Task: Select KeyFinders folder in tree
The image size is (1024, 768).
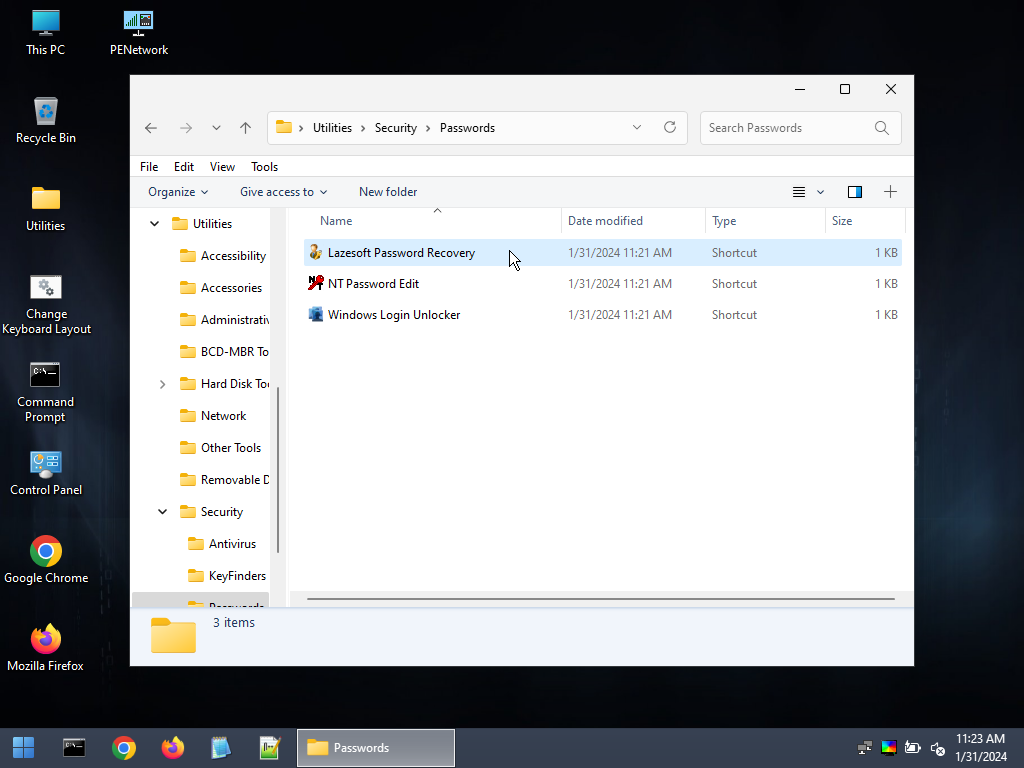Action: coord(227,576)
